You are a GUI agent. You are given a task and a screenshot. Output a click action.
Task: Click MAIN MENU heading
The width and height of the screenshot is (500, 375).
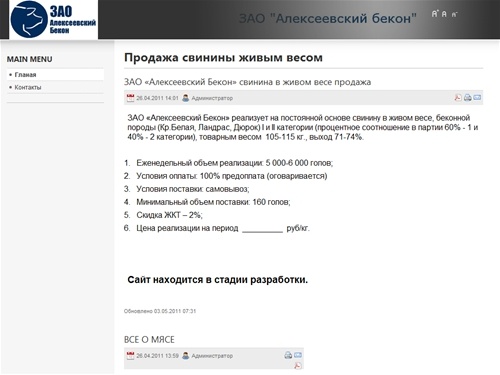click(x=30, y=59)
